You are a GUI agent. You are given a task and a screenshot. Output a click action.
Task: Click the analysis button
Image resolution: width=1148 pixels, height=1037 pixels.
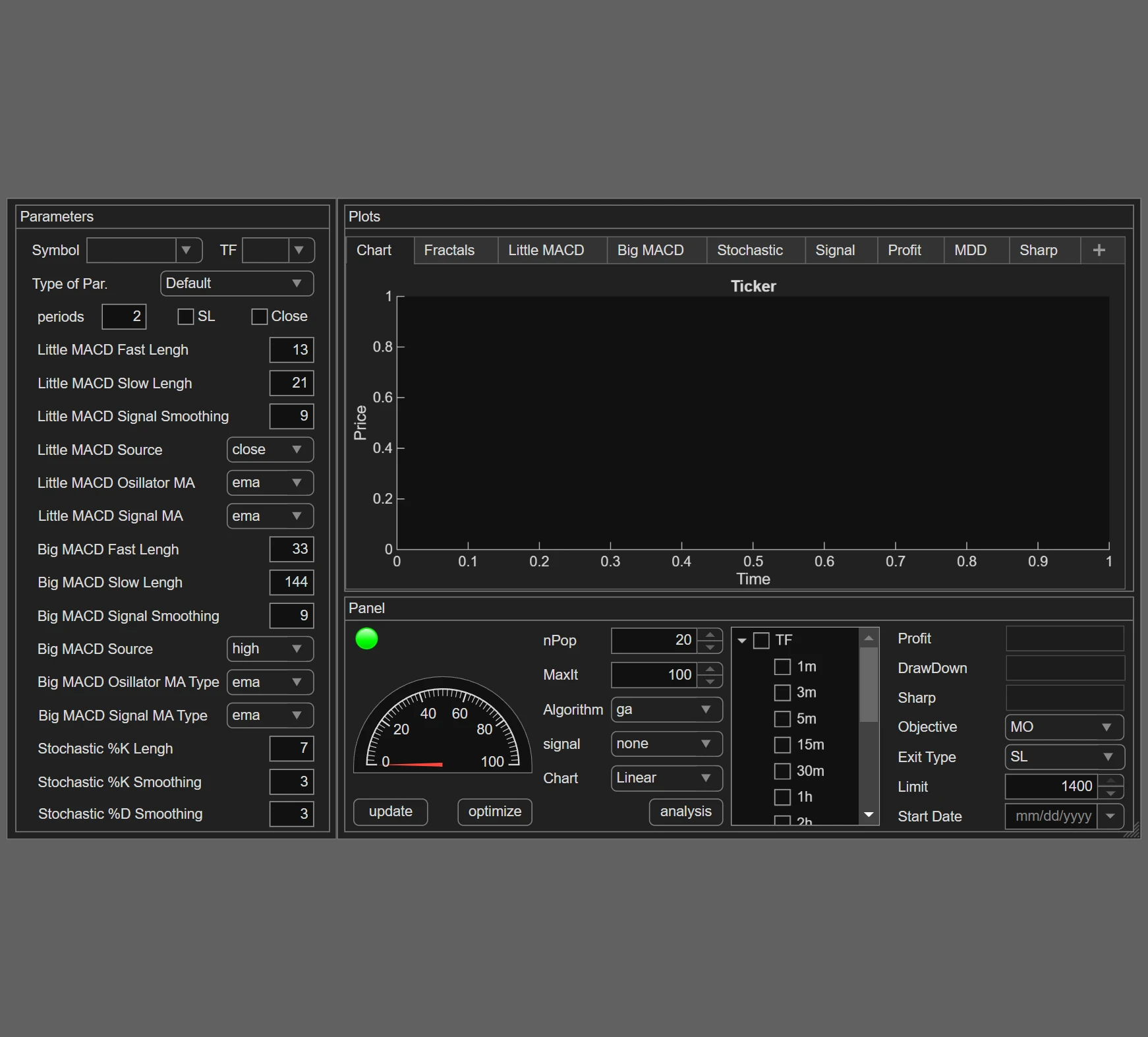click(x=685, y=812)
